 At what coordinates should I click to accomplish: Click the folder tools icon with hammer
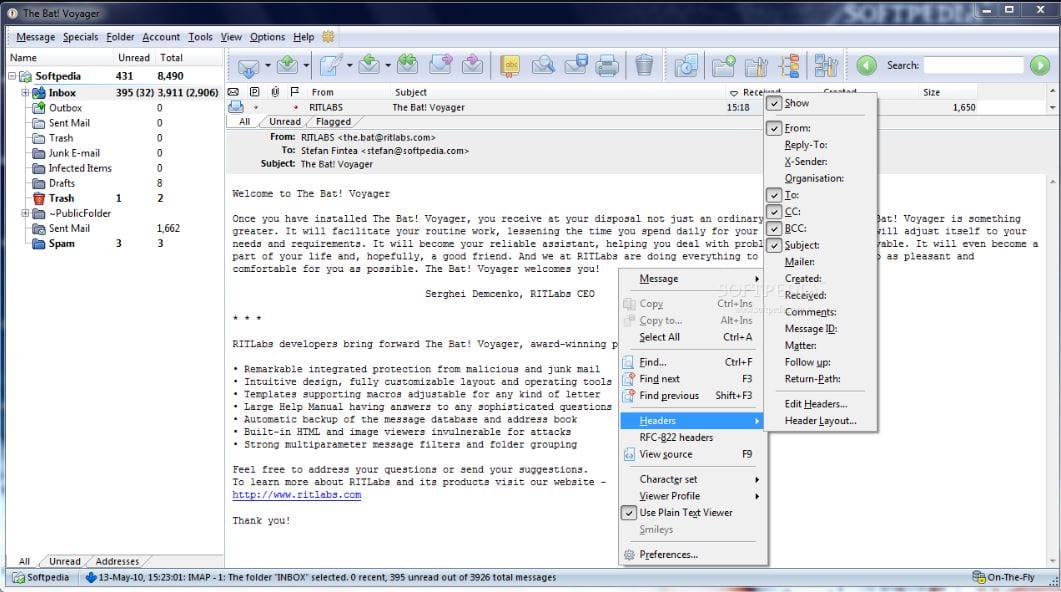click(x=756, y=66)
